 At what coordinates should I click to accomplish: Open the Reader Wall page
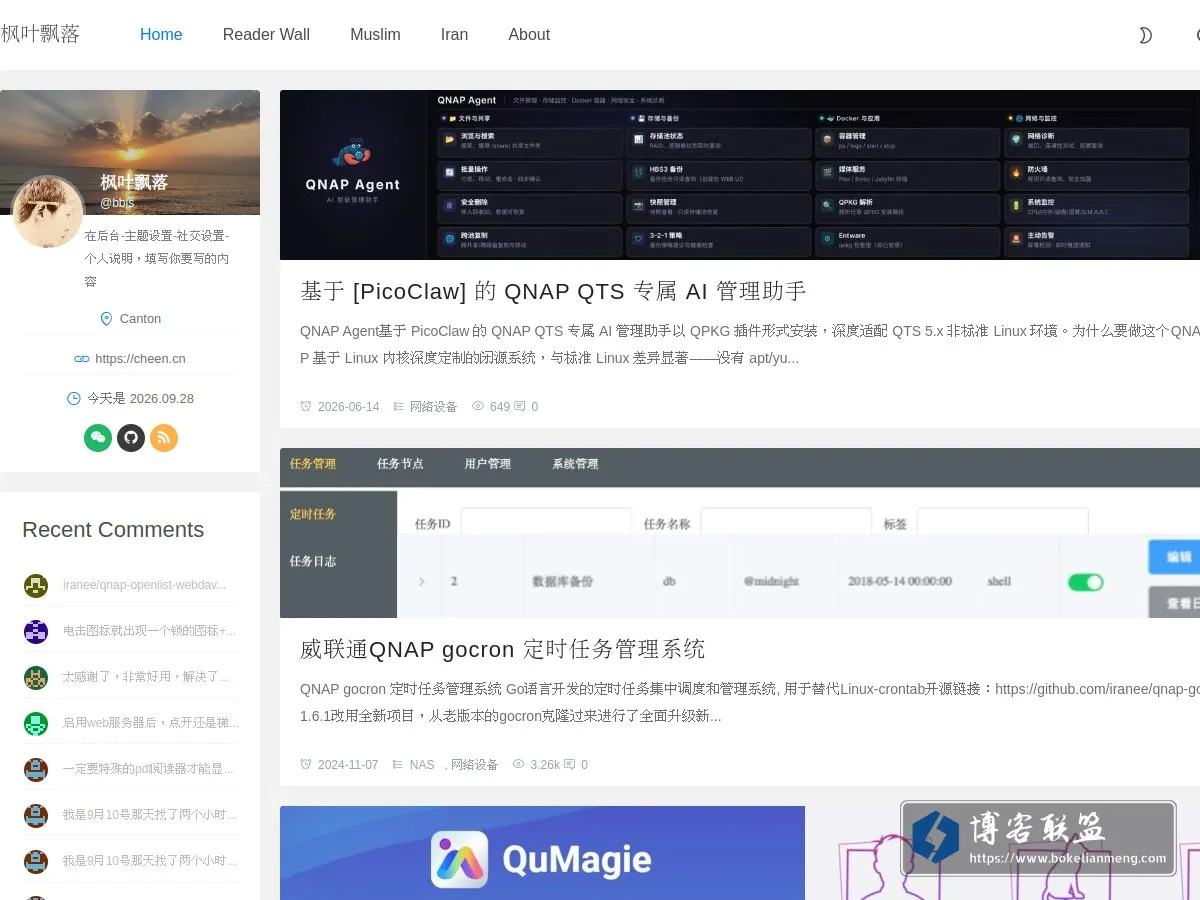pyautogui.click(x=266, y=35)
